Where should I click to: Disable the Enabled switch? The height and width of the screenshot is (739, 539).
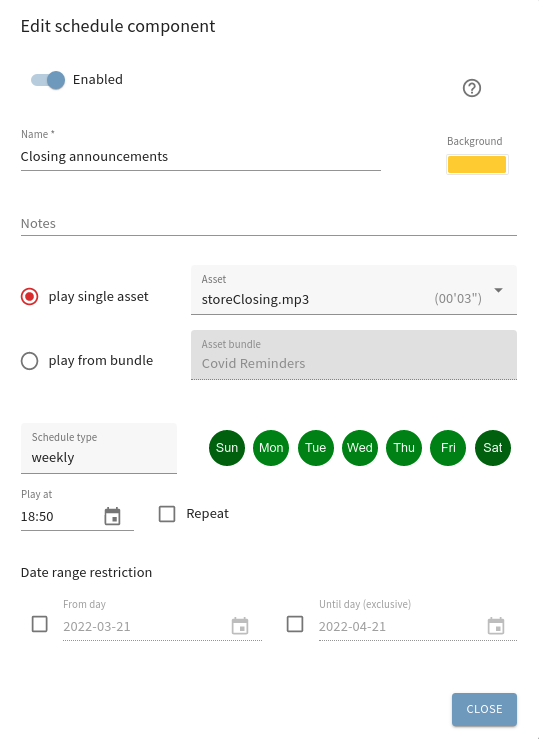(x=48, y=80)
